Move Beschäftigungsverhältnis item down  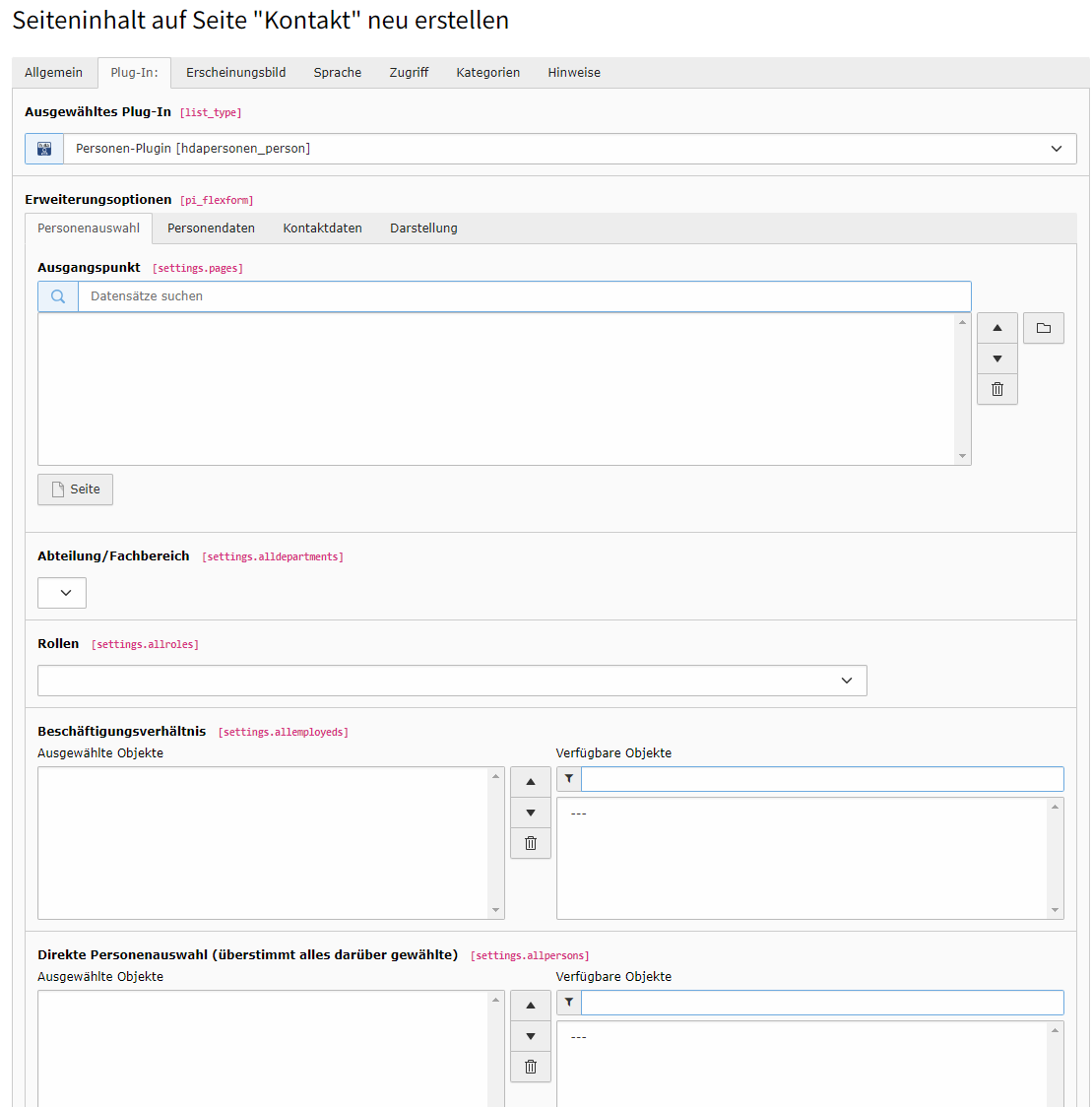click(531, 813)
